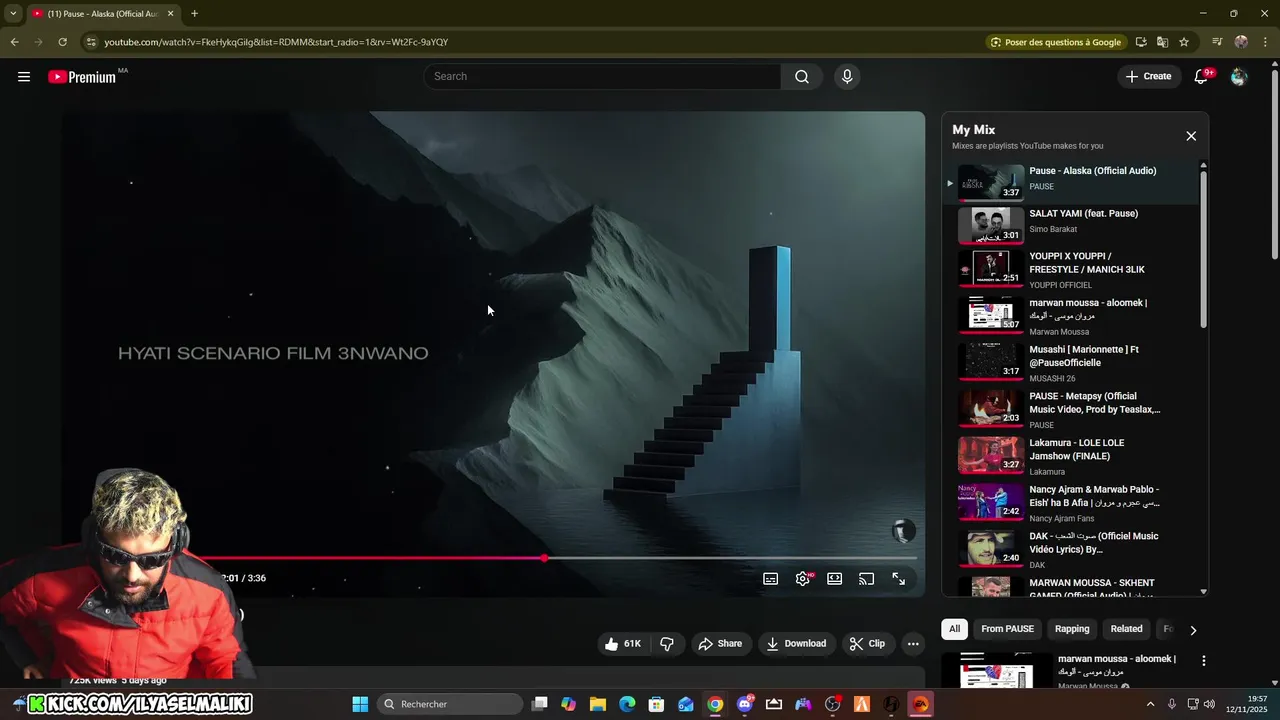Screen dimensions: 1280x720
Task: Switch to theater mode
Action: (835, 579)
